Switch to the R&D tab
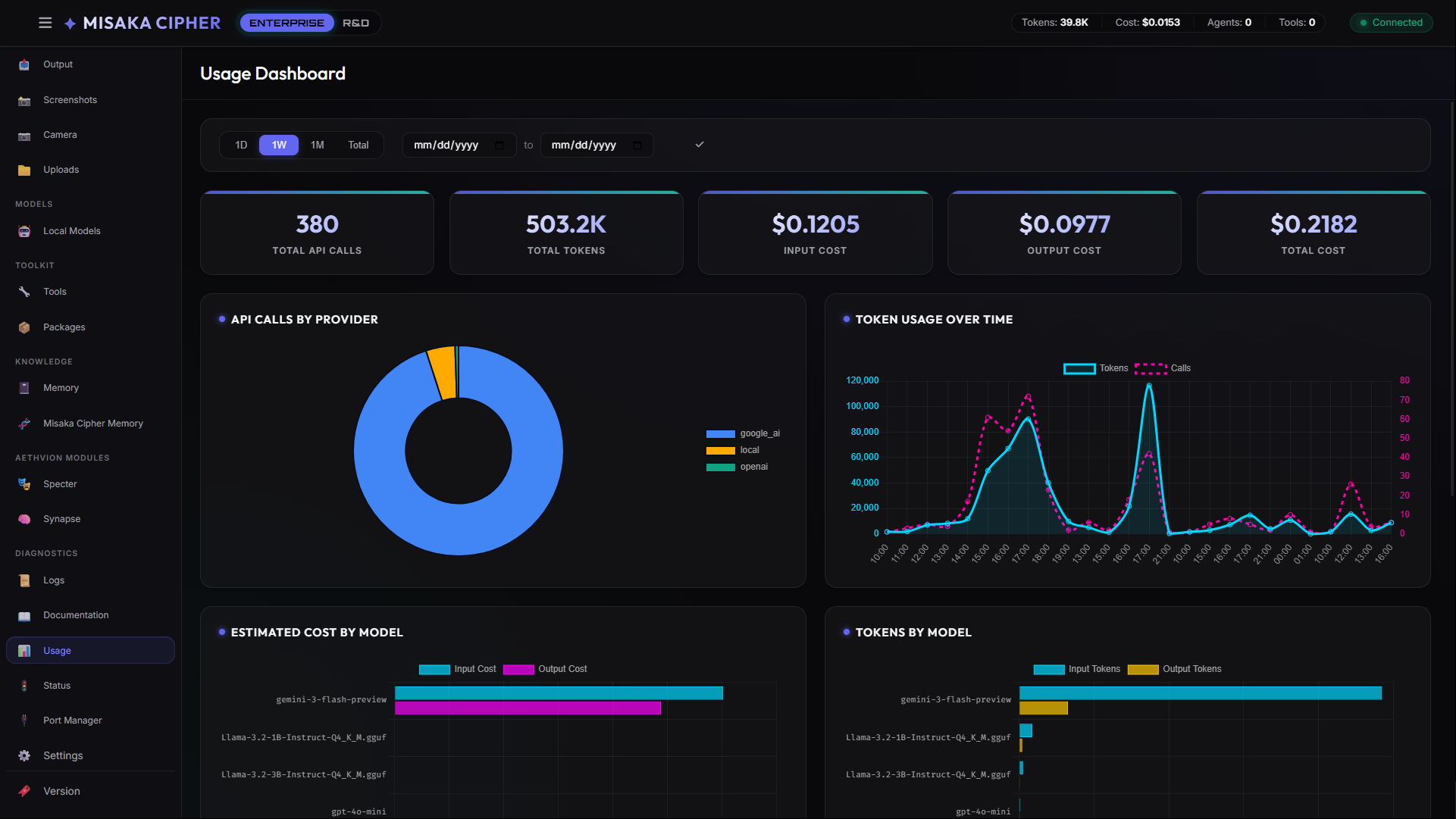1456x819 pixels. pos(355,23)
